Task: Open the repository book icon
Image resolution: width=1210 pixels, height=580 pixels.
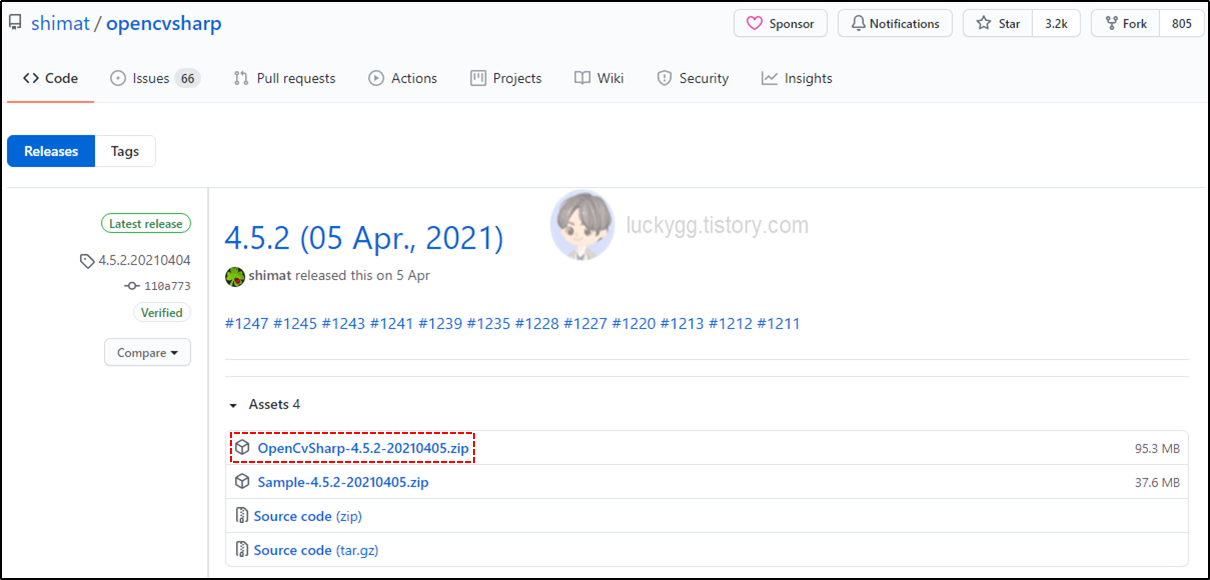Action: (x=15, y=21)
